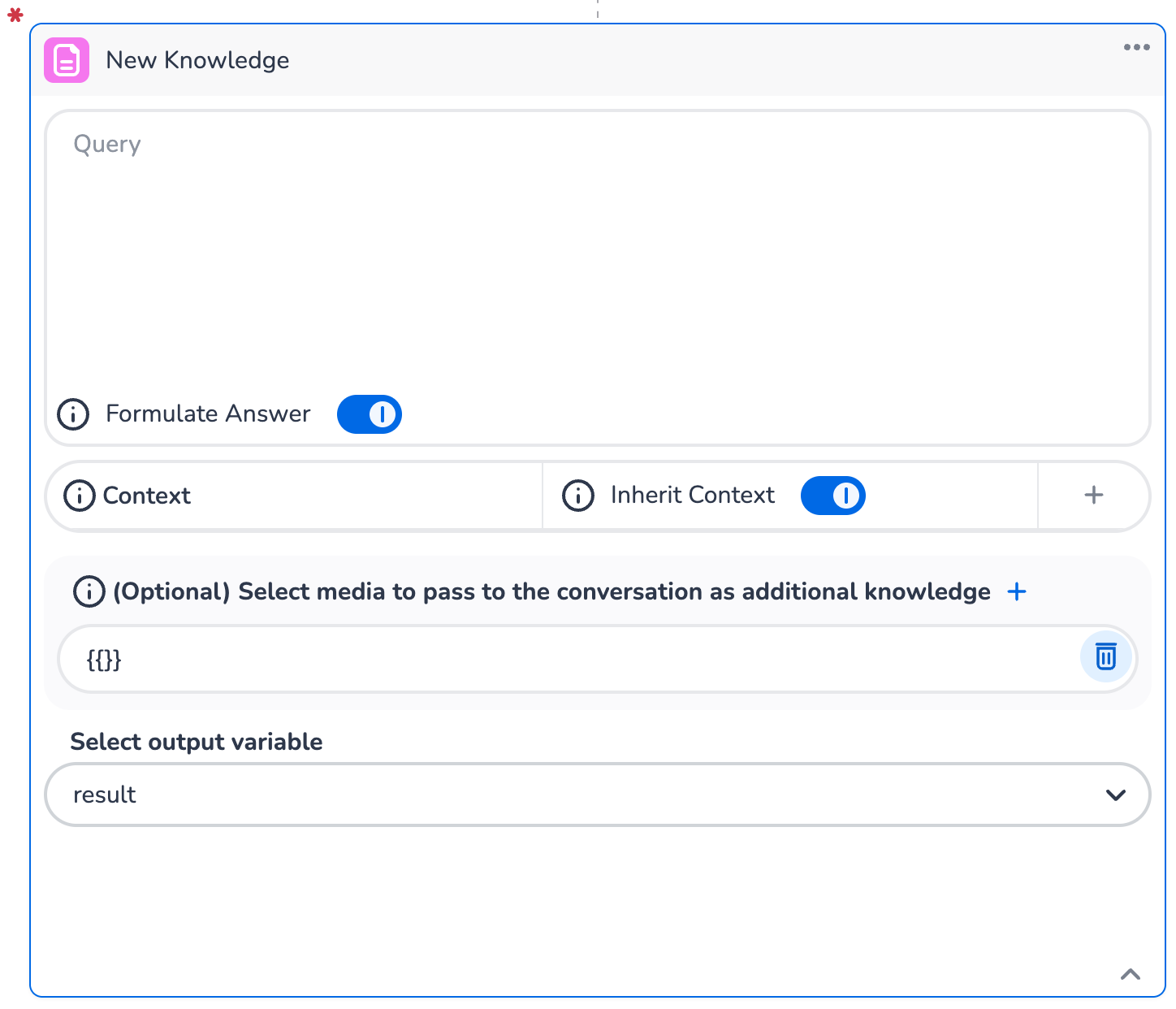Viewport: 1176px width, 1009px height.
Task: Add a context with the gray plus icon
Action: click(1094, 496)
